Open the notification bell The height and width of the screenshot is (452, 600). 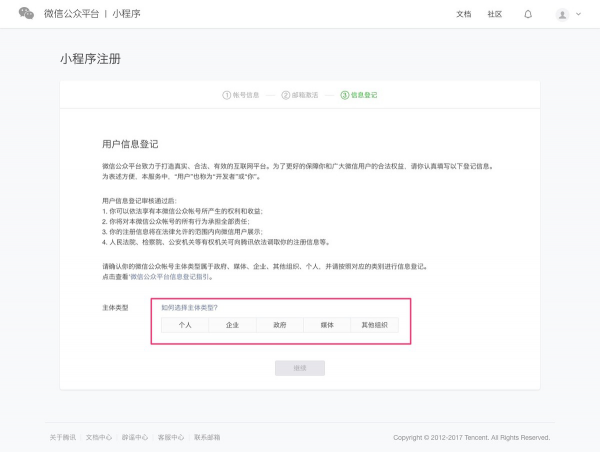point(528,14)
